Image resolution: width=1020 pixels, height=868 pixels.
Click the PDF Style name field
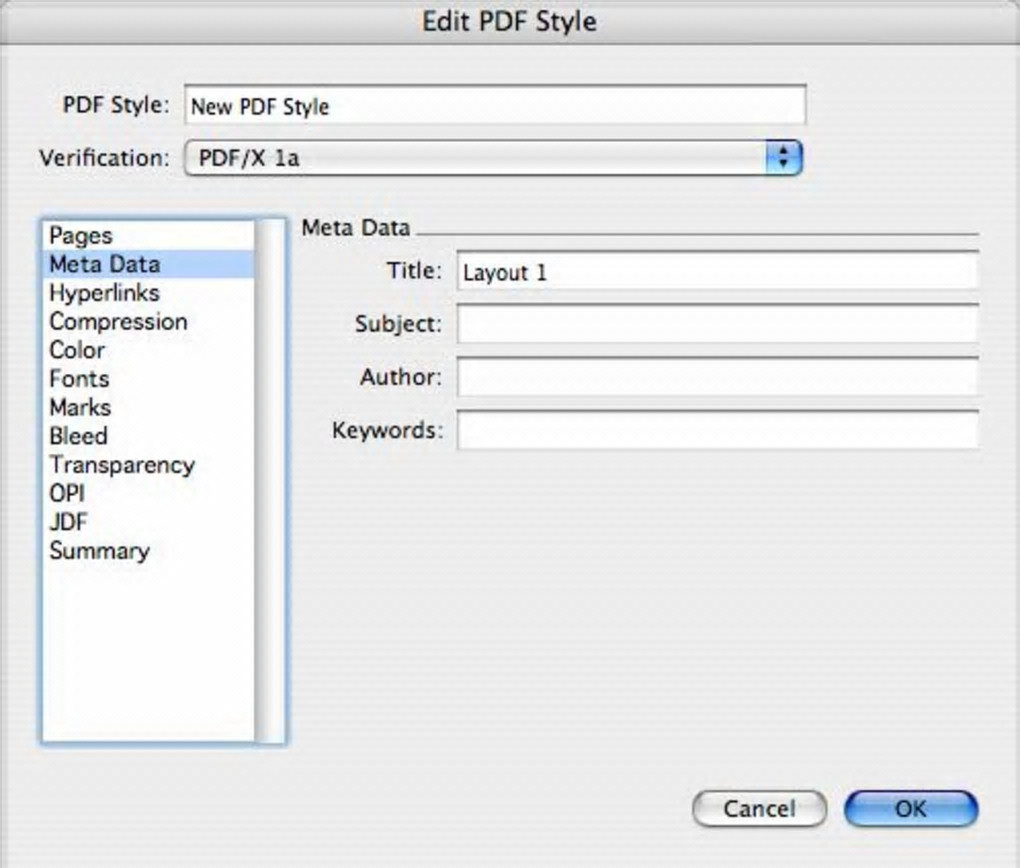click(494, 105)
